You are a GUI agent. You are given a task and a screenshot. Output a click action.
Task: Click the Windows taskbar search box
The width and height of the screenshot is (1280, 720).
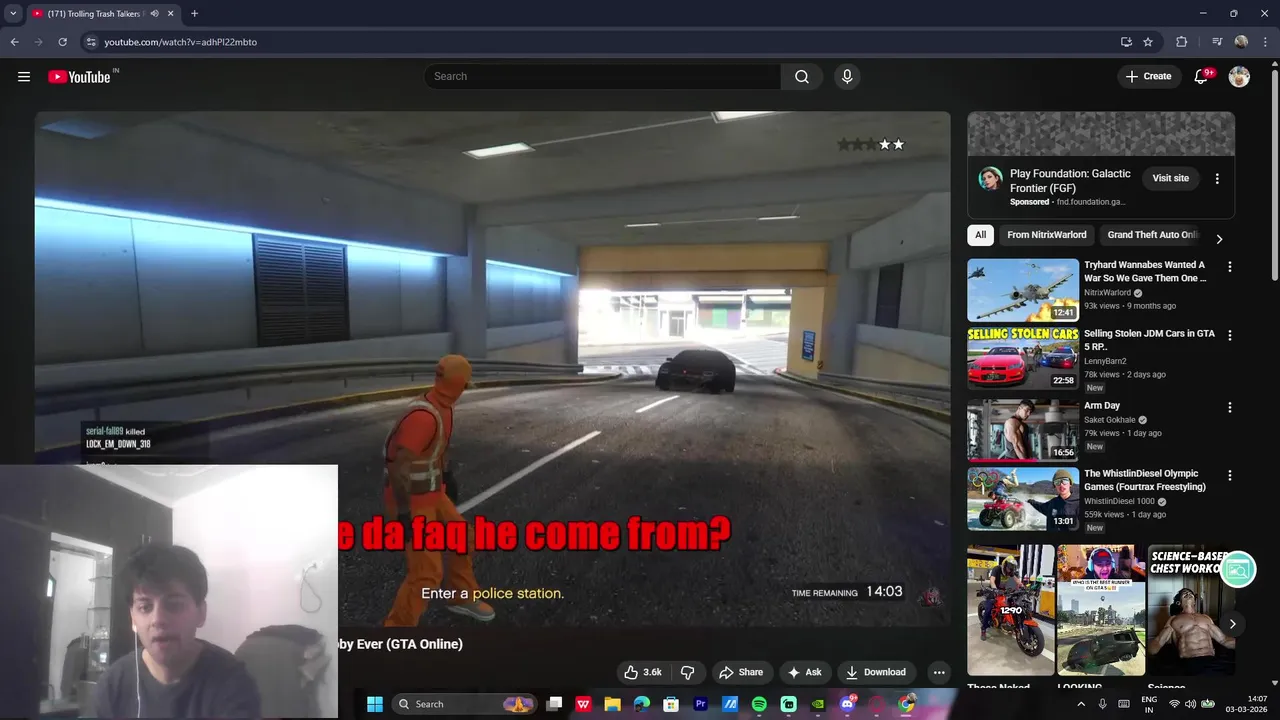coord(464,704)
